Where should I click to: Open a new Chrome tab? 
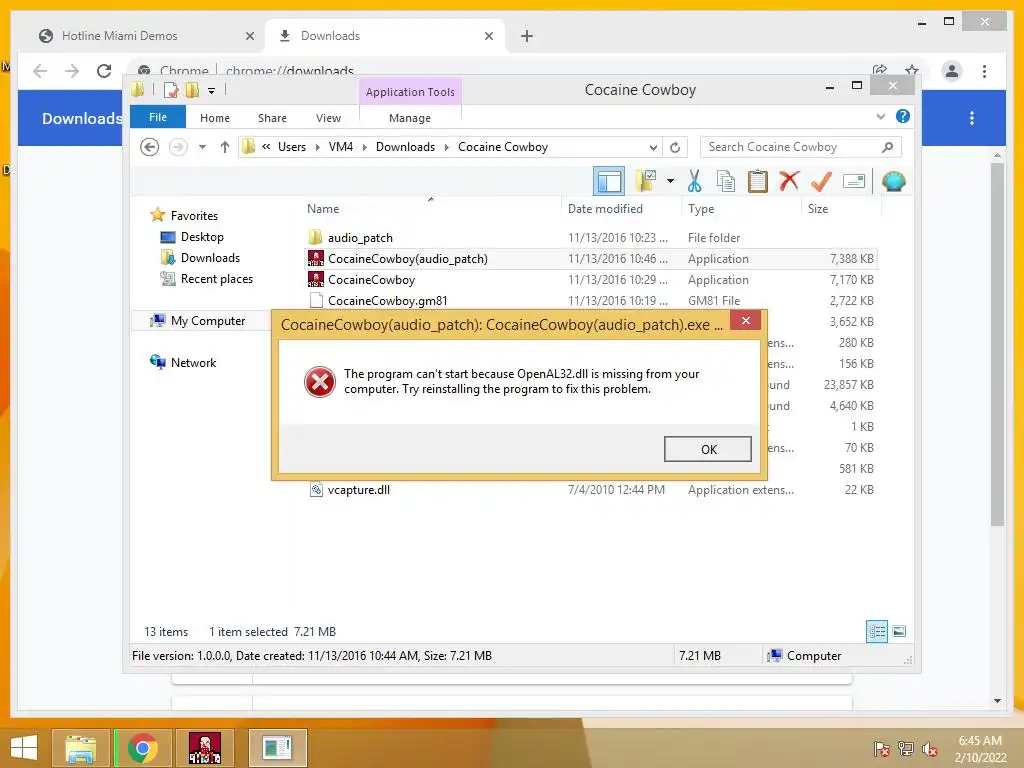(x=527, y=36)
